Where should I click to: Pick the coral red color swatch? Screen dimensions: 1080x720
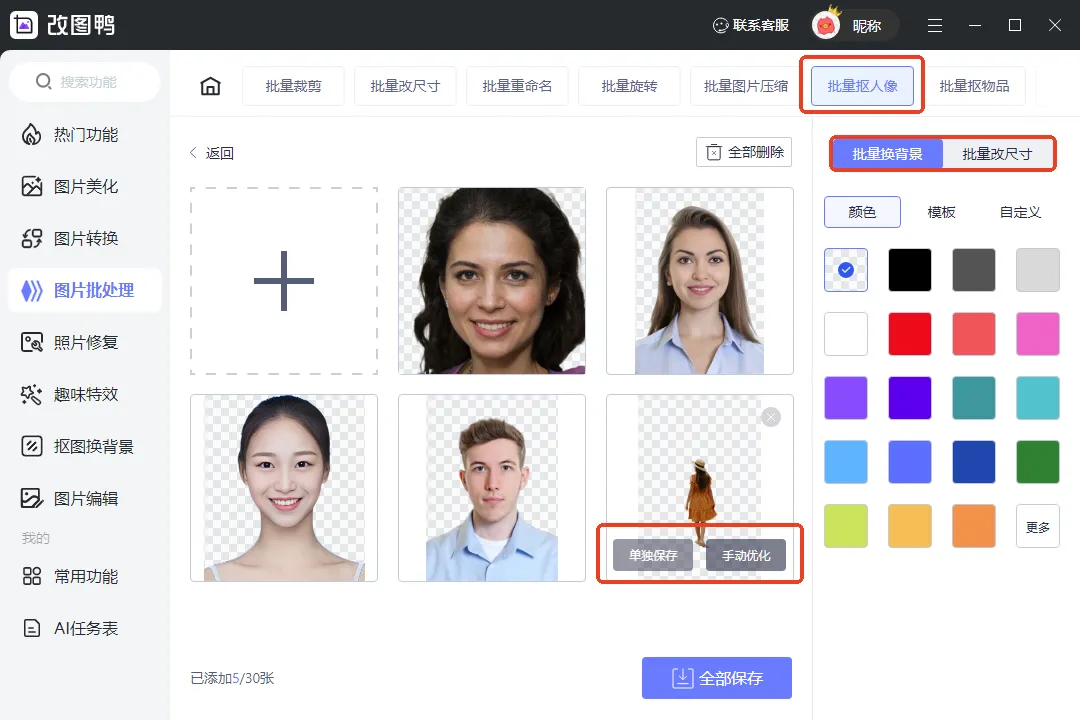pos(974,334)
